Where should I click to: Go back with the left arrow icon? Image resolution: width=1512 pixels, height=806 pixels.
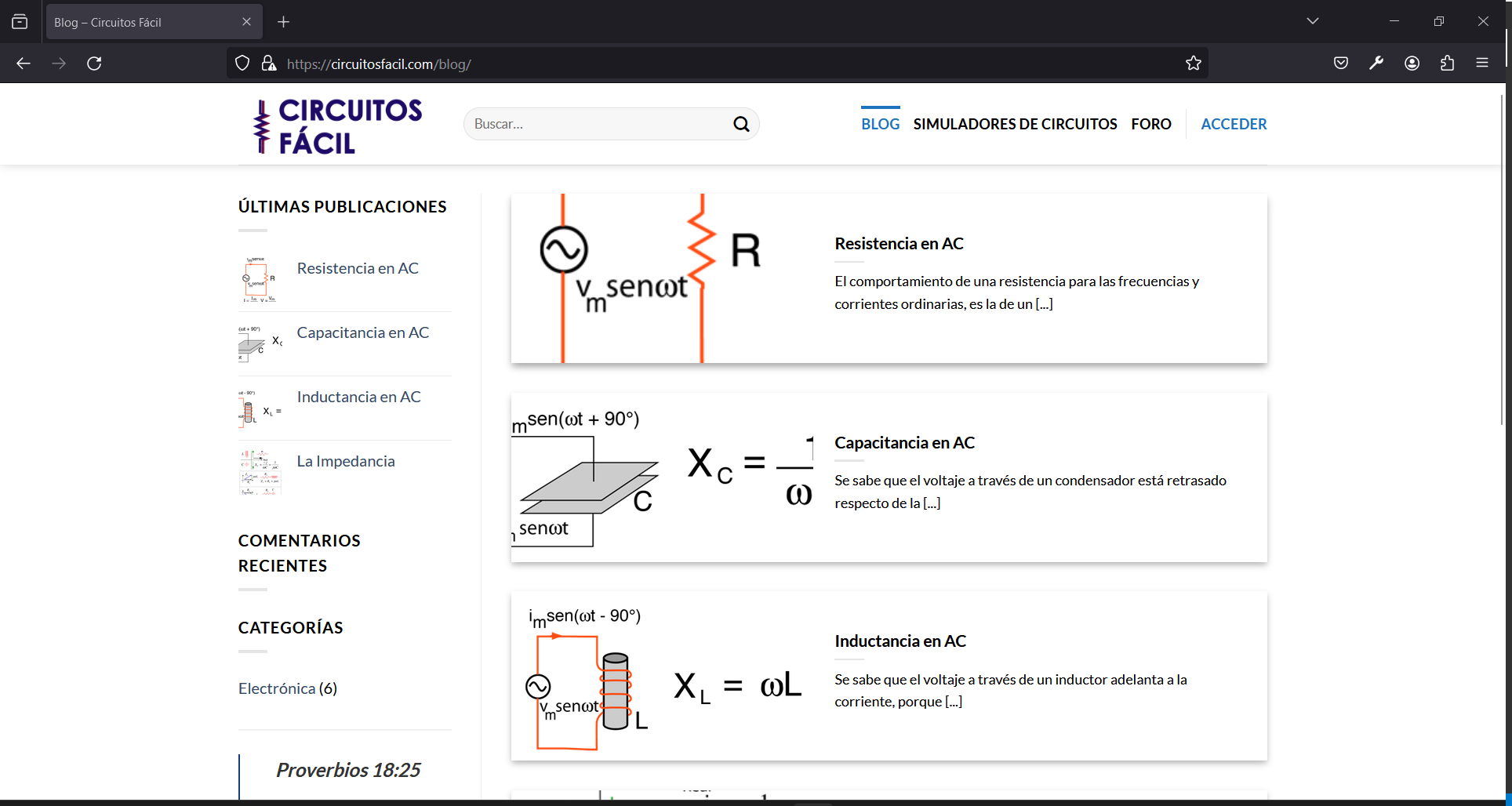point(24,64)
